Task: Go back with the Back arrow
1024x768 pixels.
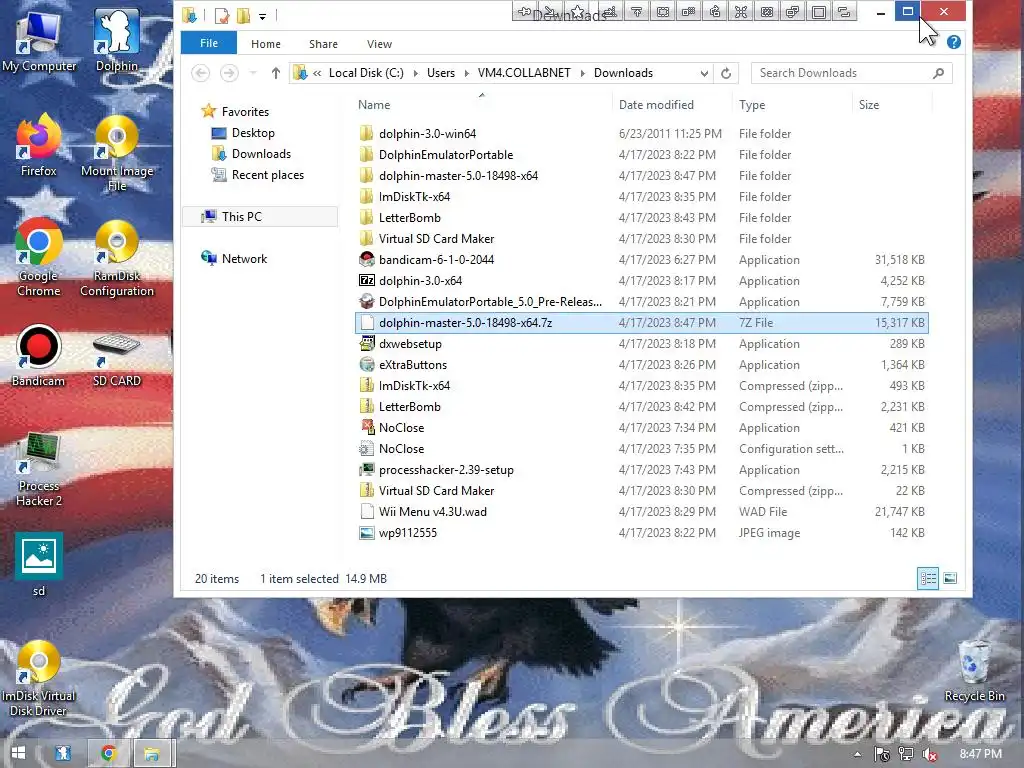Action: [x=200, y=73]
